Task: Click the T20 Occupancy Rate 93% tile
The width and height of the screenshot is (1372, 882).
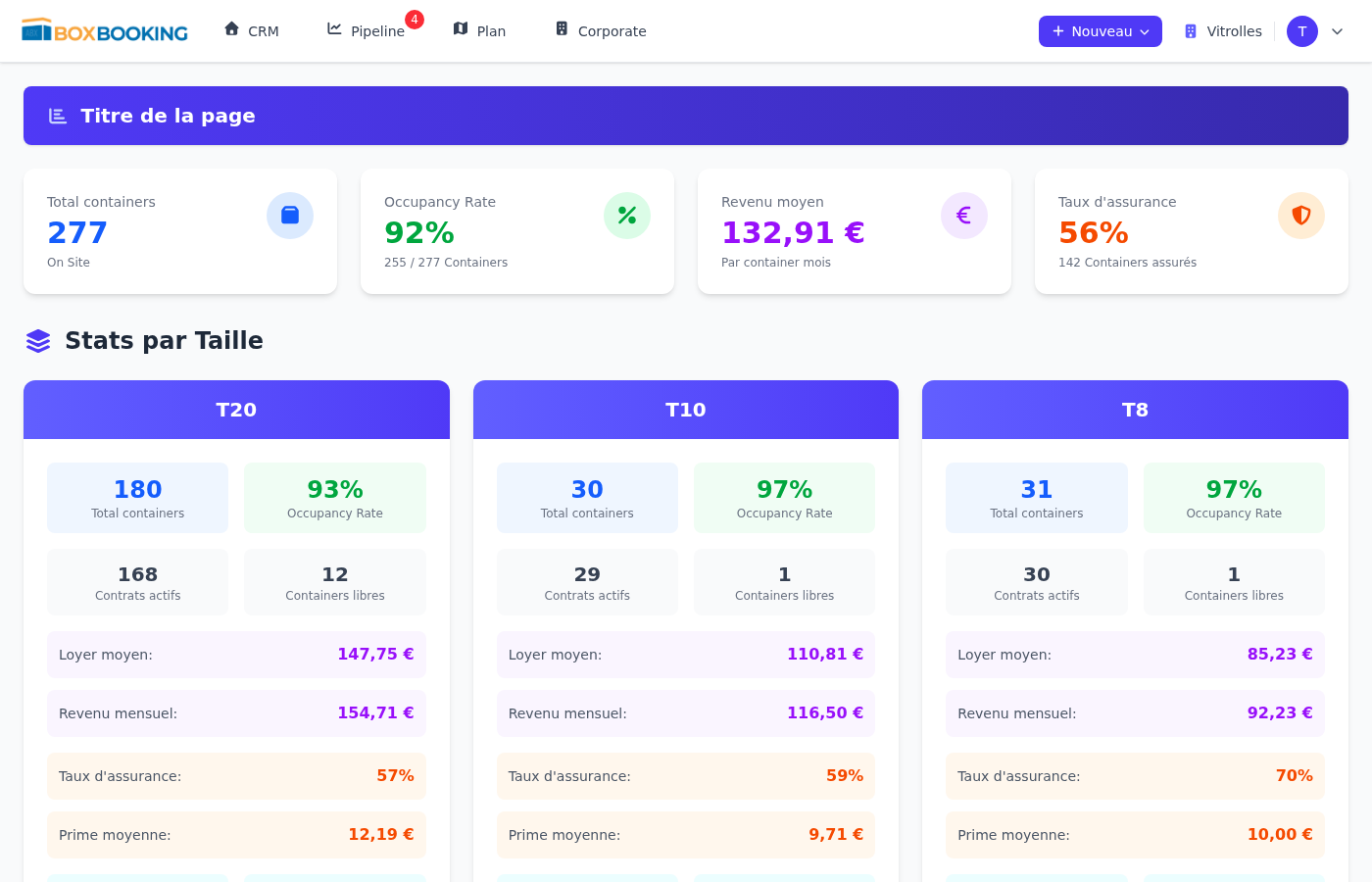Action: click(x=335, y=498)
